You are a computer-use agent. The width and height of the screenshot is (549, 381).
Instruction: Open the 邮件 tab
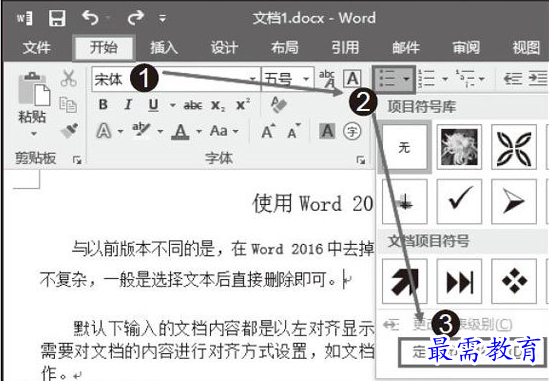point(406,48)
